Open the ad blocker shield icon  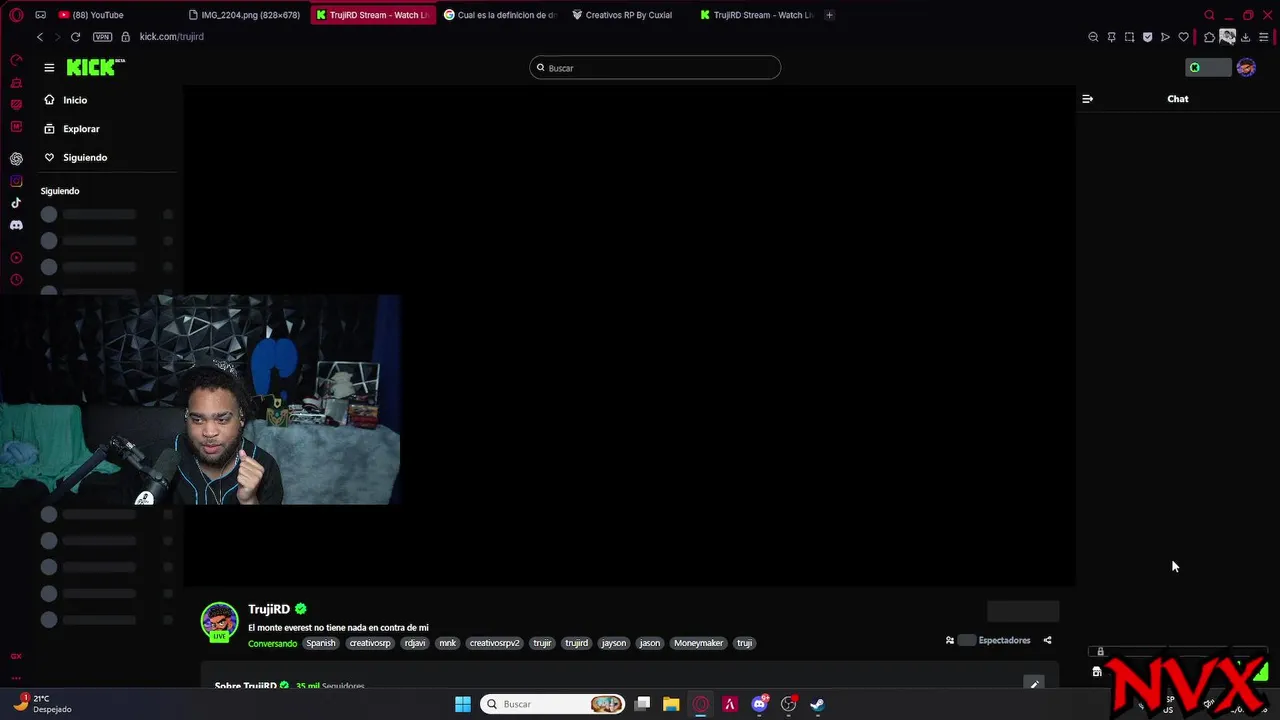coord(1147,37)
